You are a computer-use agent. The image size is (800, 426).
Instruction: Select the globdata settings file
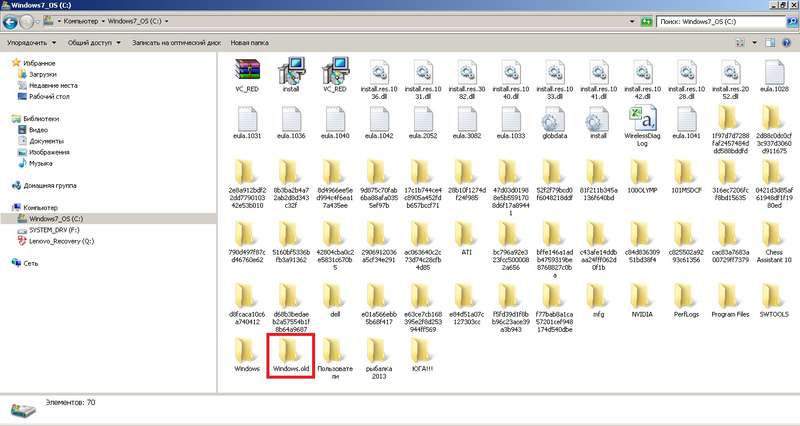coord(555,122)
